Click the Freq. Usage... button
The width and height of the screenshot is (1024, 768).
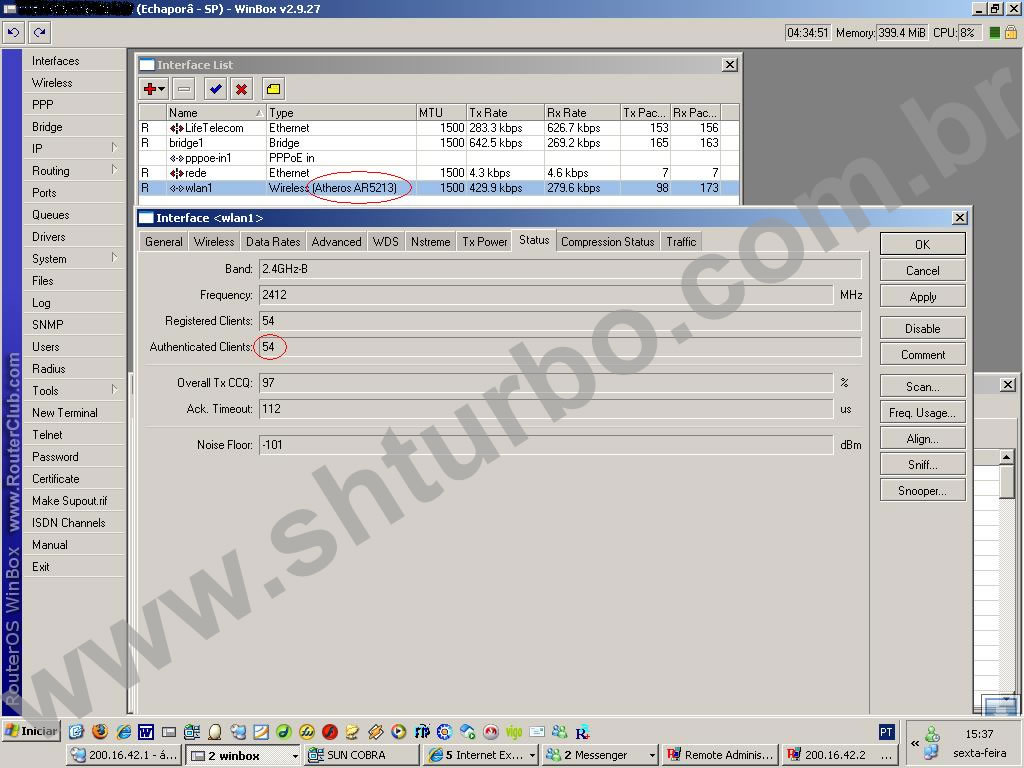[x=922, y=413]
